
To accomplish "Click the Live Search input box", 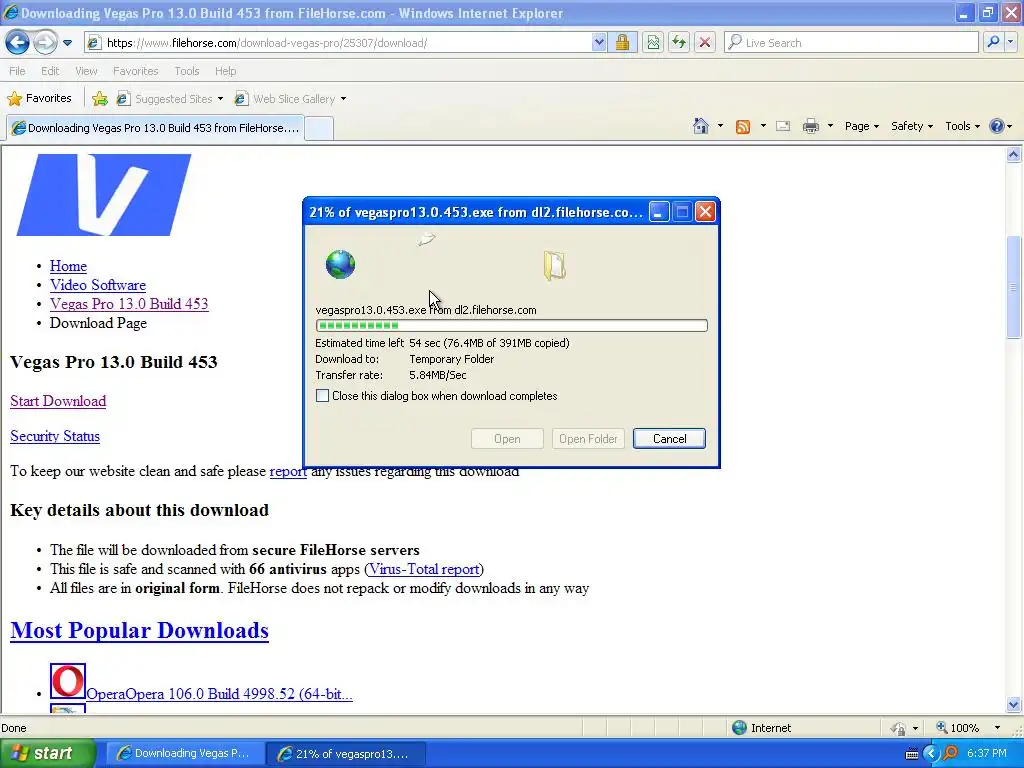I will coord(852,43).
